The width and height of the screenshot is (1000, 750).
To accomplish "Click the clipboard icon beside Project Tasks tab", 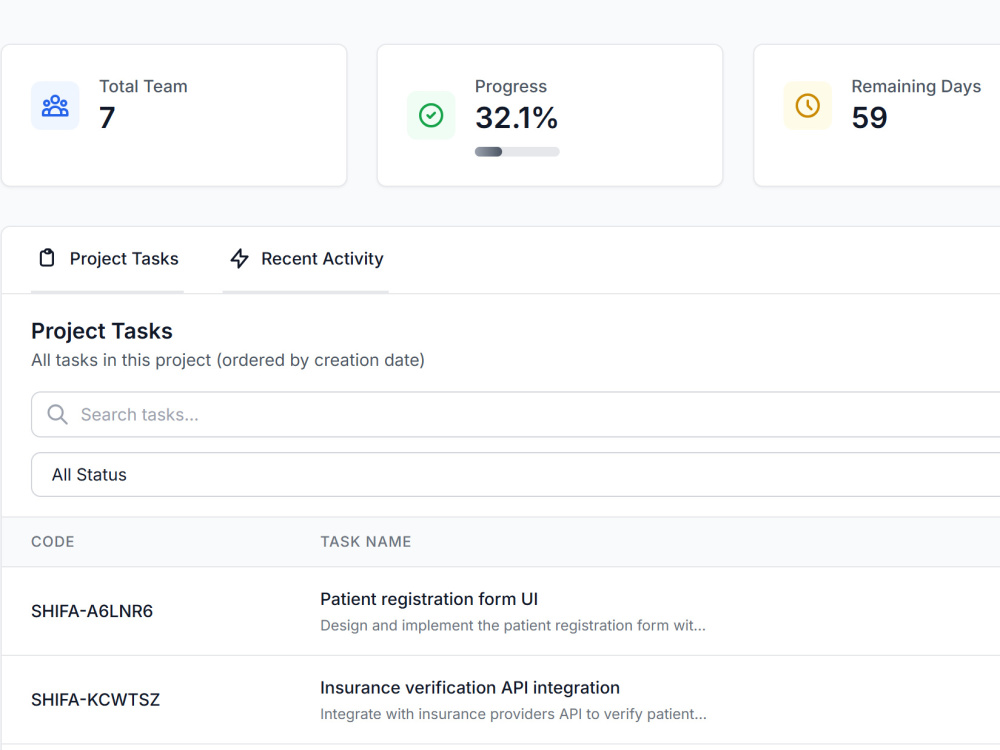I will point(47,258).
